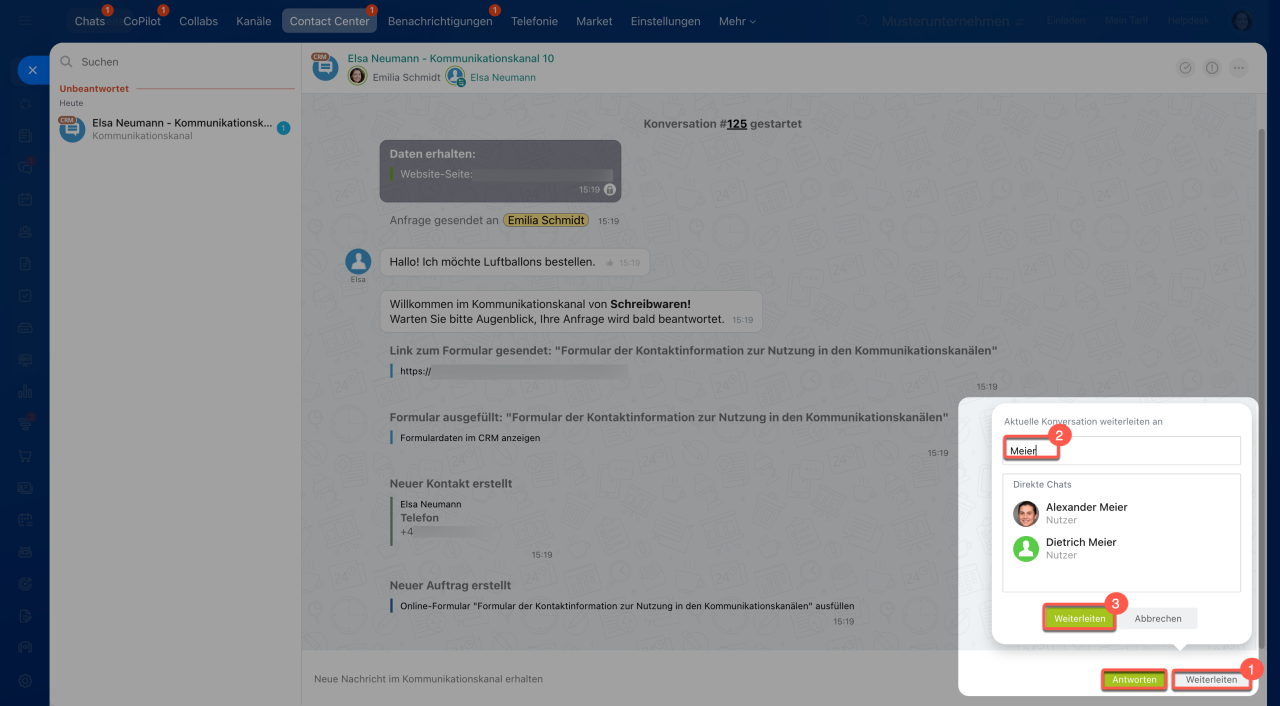Click the search magnifier icon in the sidebar
1280x706 pixels.
coord(66,62)
